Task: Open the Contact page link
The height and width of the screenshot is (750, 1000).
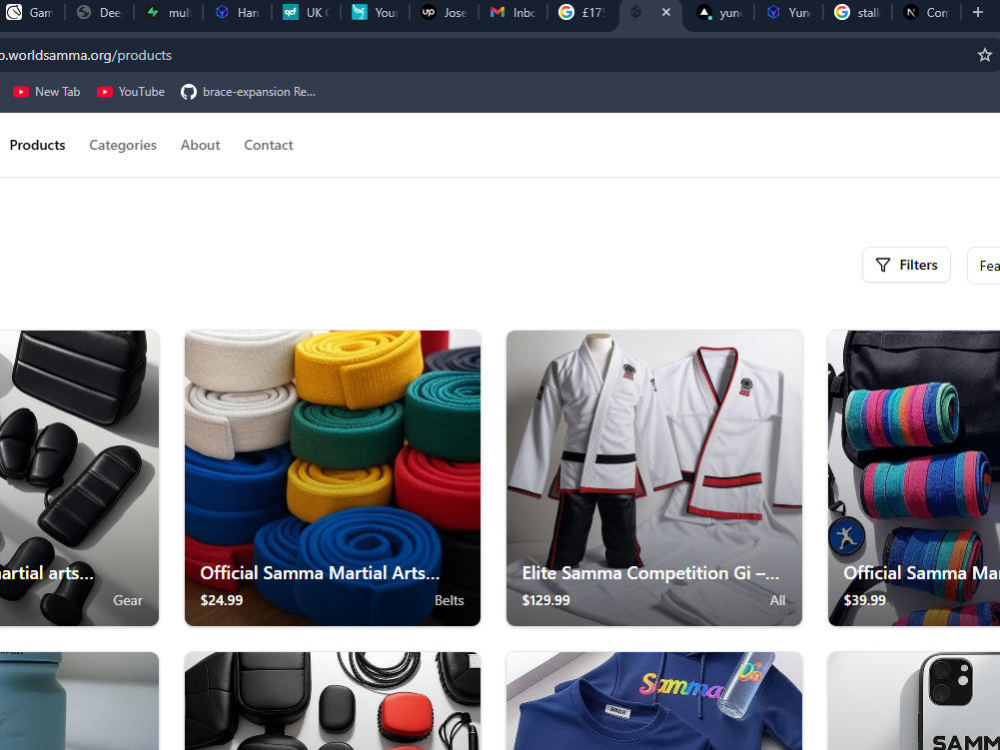Action: tap(268, 145)
